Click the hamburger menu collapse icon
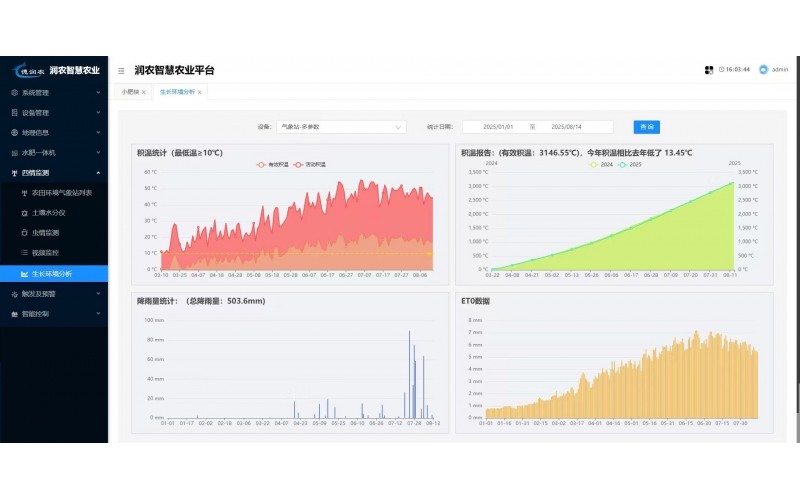The width and height of the screenshot is (800, 500). pos(121,70)
